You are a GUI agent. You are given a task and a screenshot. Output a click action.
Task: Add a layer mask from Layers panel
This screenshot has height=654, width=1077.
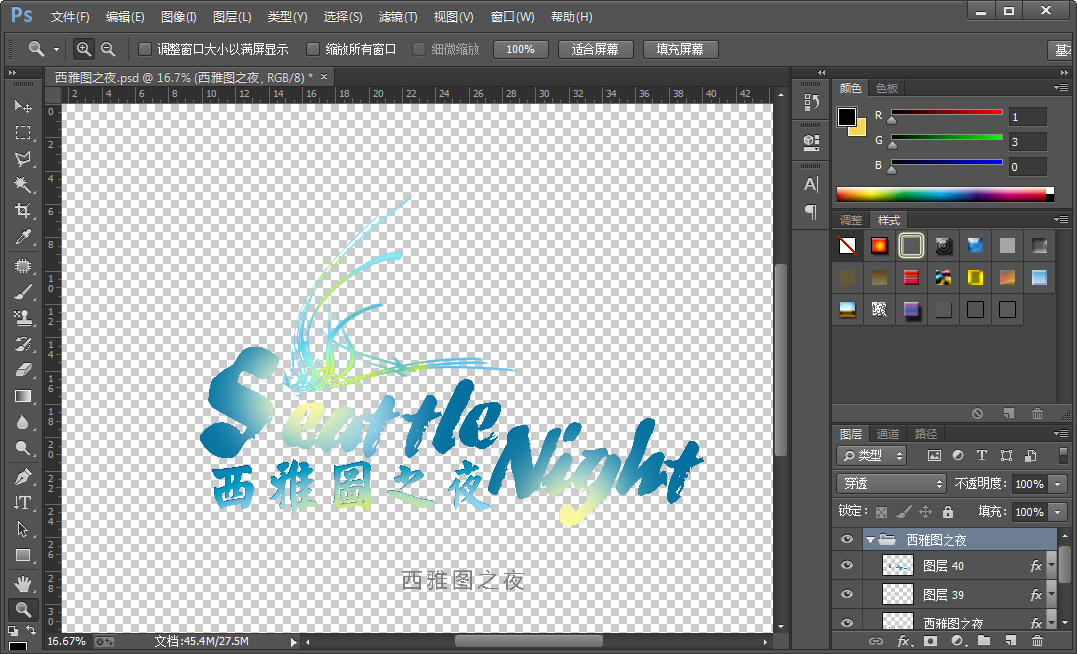point(931,641)
